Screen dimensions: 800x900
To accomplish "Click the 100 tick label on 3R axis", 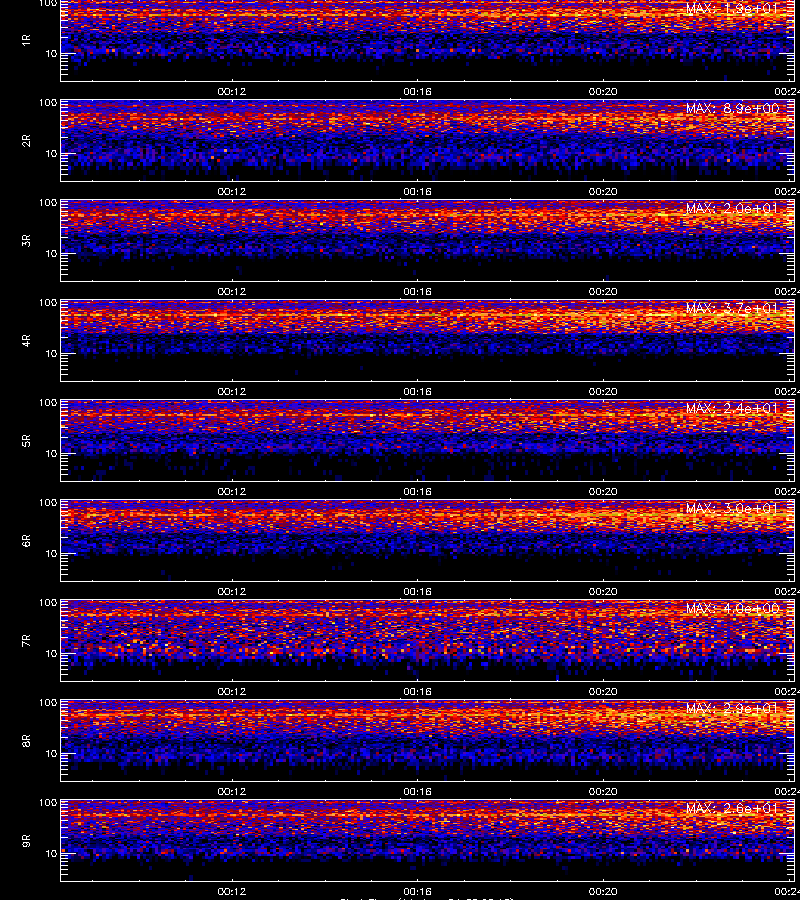I will [48, 203].
